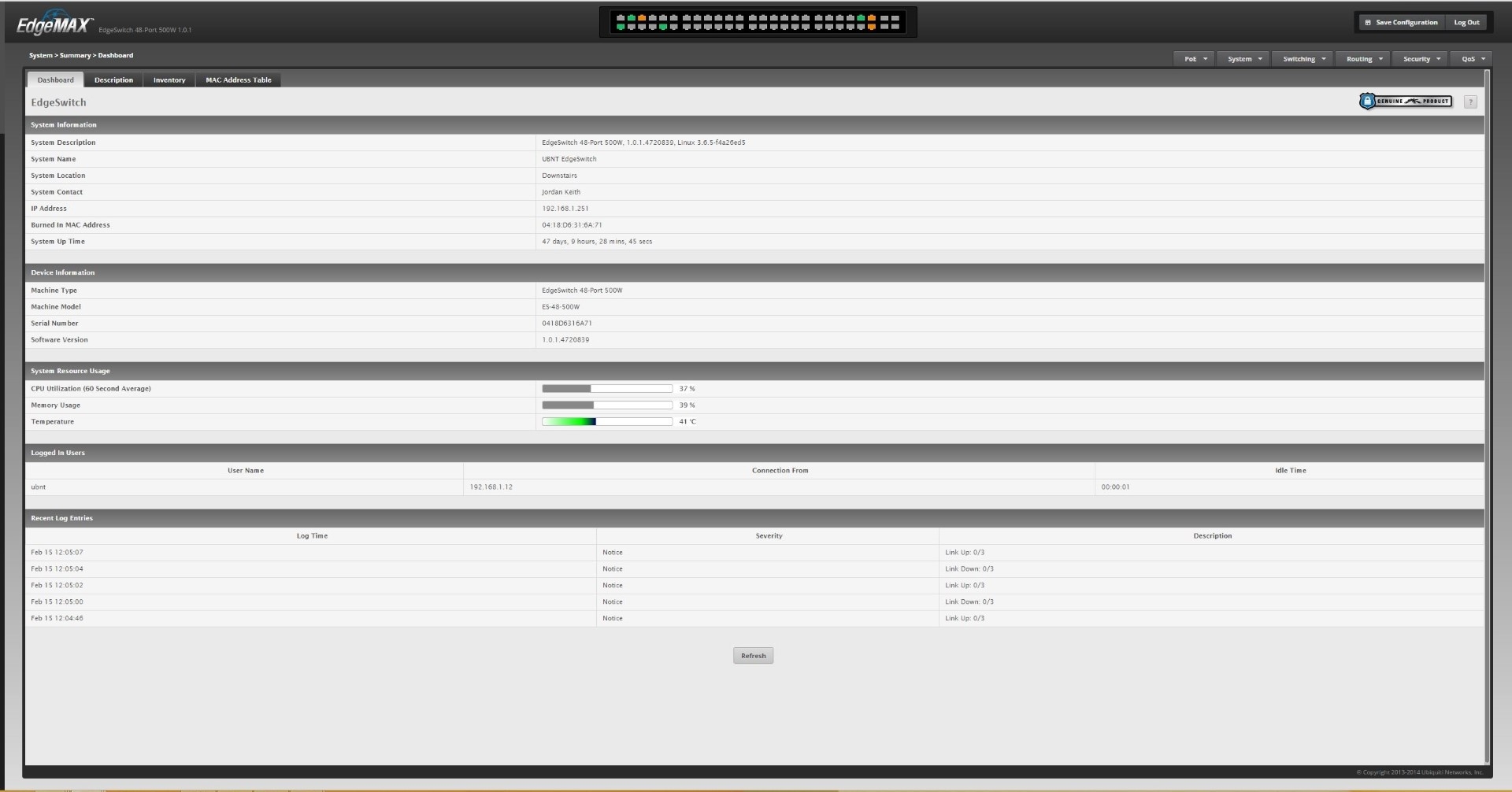Click the Severity column header
The width and height of the screenshot is (1512, 792).
[769, 536]
